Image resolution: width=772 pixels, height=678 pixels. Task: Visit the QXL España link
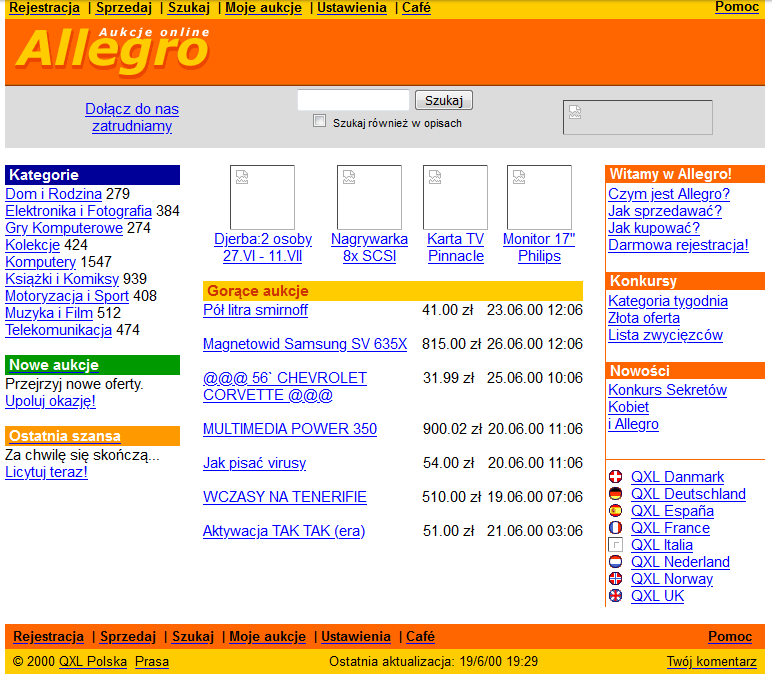[x=673, y=511]
